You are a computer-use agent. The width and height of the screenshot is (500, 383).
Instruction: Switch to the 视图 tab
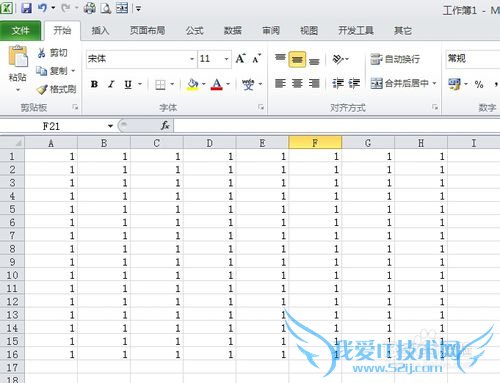(x=309, y=31)
